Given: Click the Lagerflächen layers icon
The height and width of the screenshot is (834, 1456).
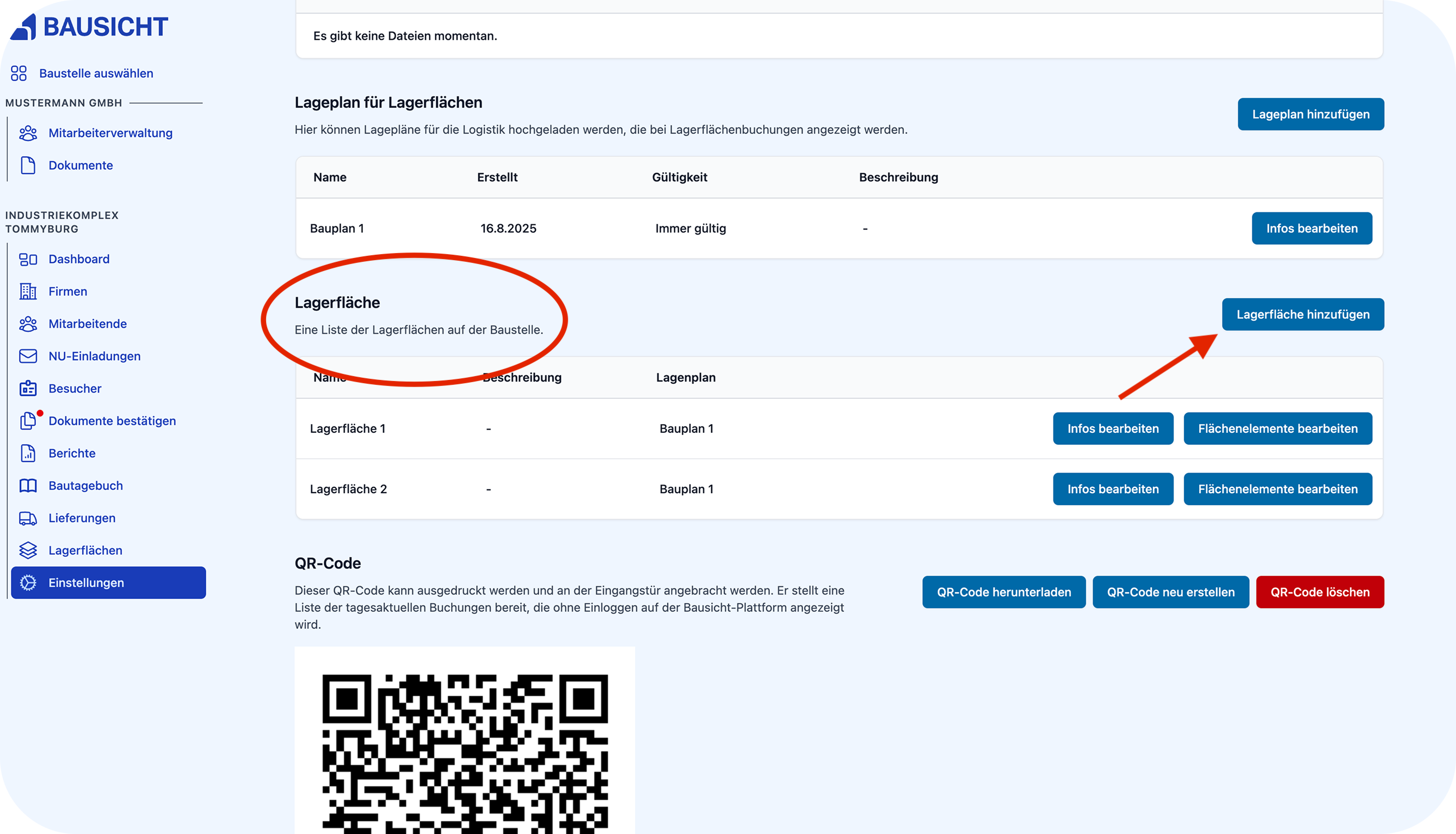Looking at the screenshot, I should pyautogui.click(x=28, y=550).
